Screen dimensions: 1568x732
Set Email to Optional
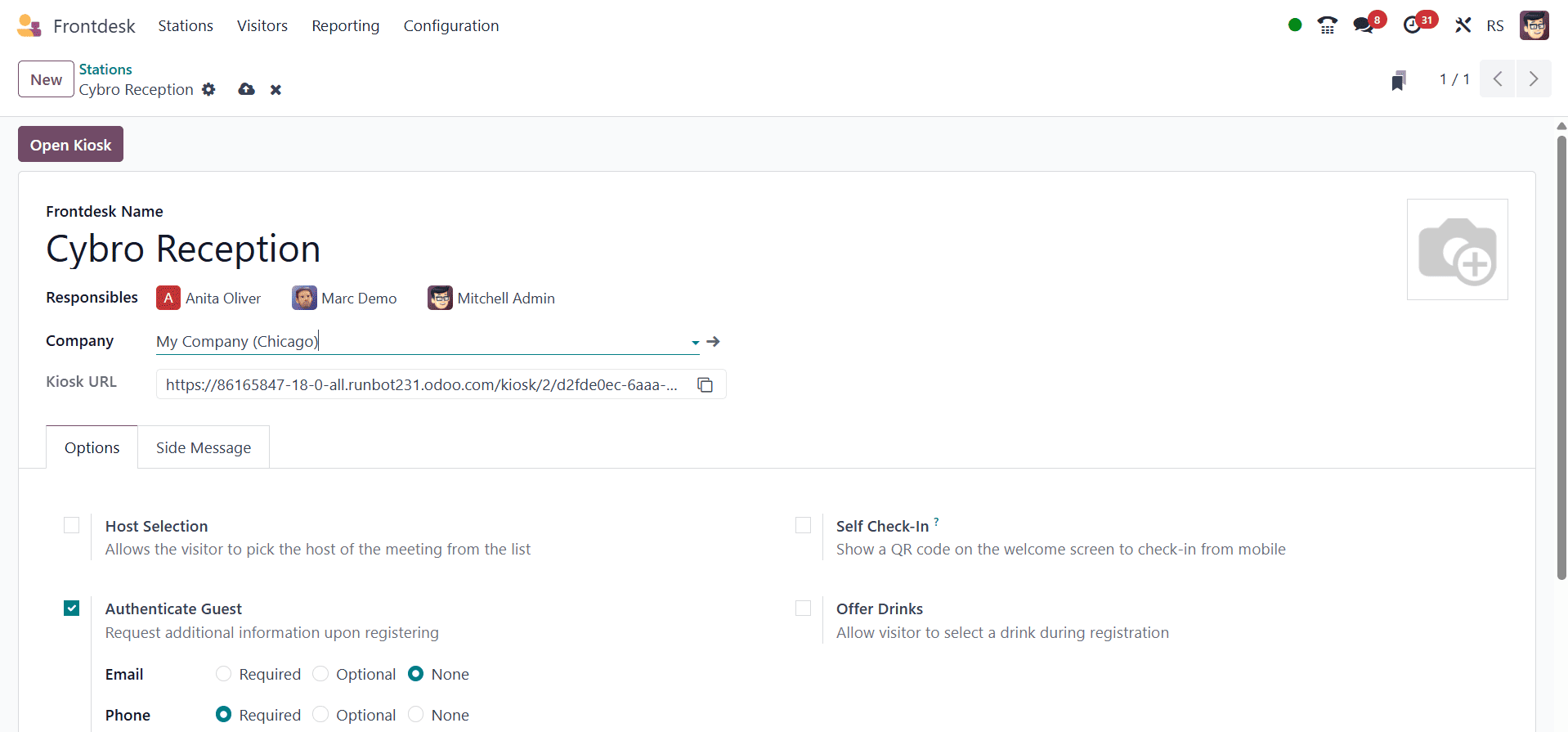[x=320, y=674]
